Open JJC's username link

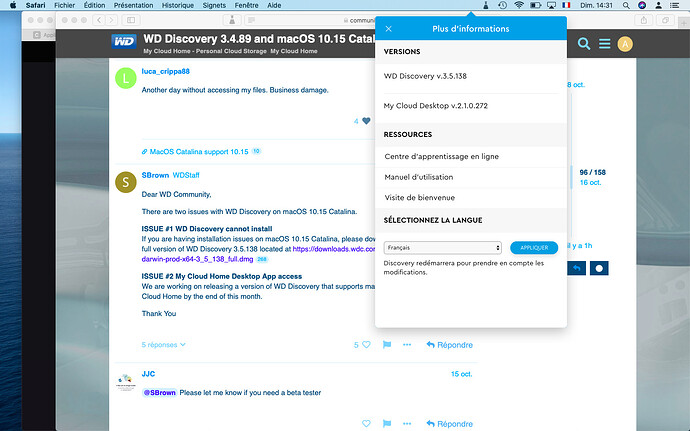tap(148, 374)
